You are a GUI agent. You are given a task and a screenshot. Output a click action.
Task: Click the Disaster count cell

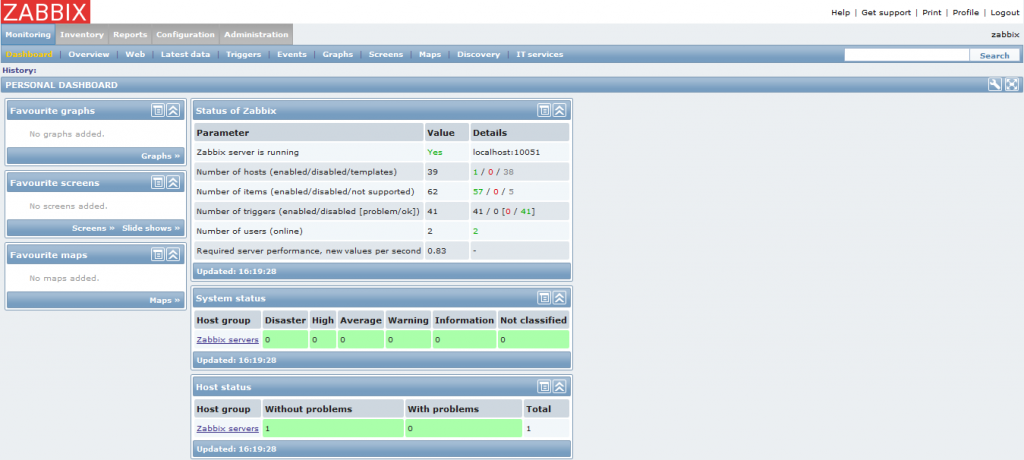[x=285, y=340]
